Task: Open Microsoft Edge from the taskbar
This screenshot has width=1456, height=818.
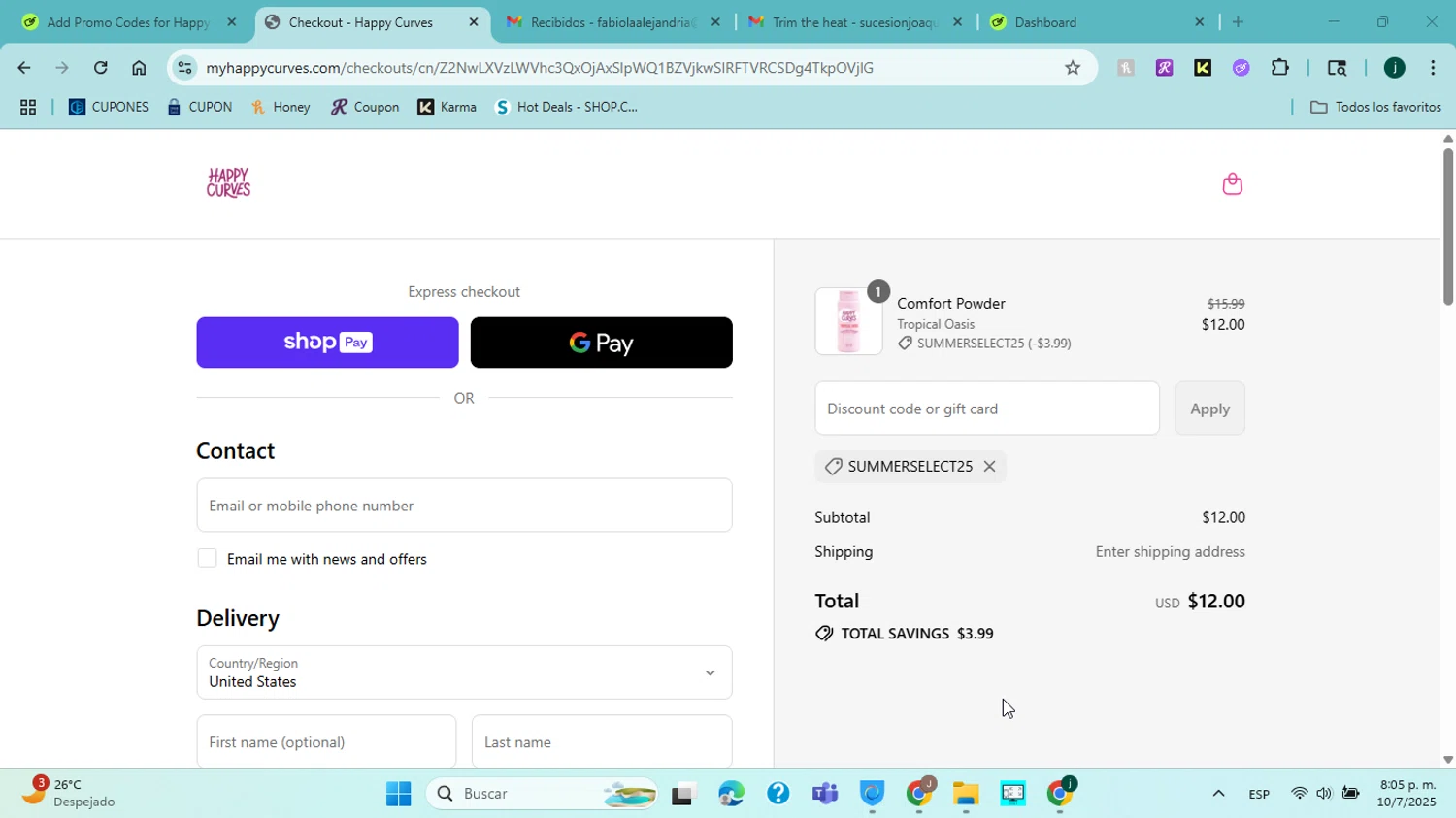Action: pyautogui.click(x=731, y=795)
